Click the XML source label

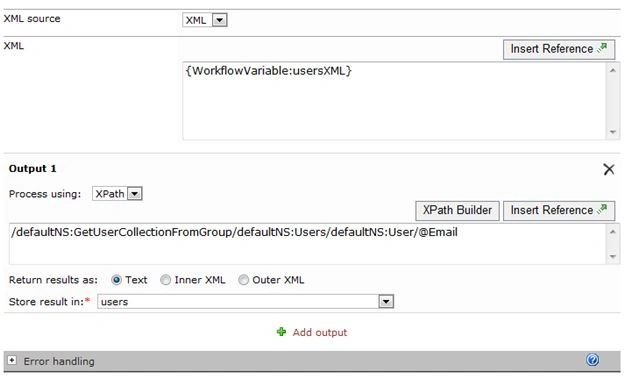pyautogui.click(x=32, y=19)
